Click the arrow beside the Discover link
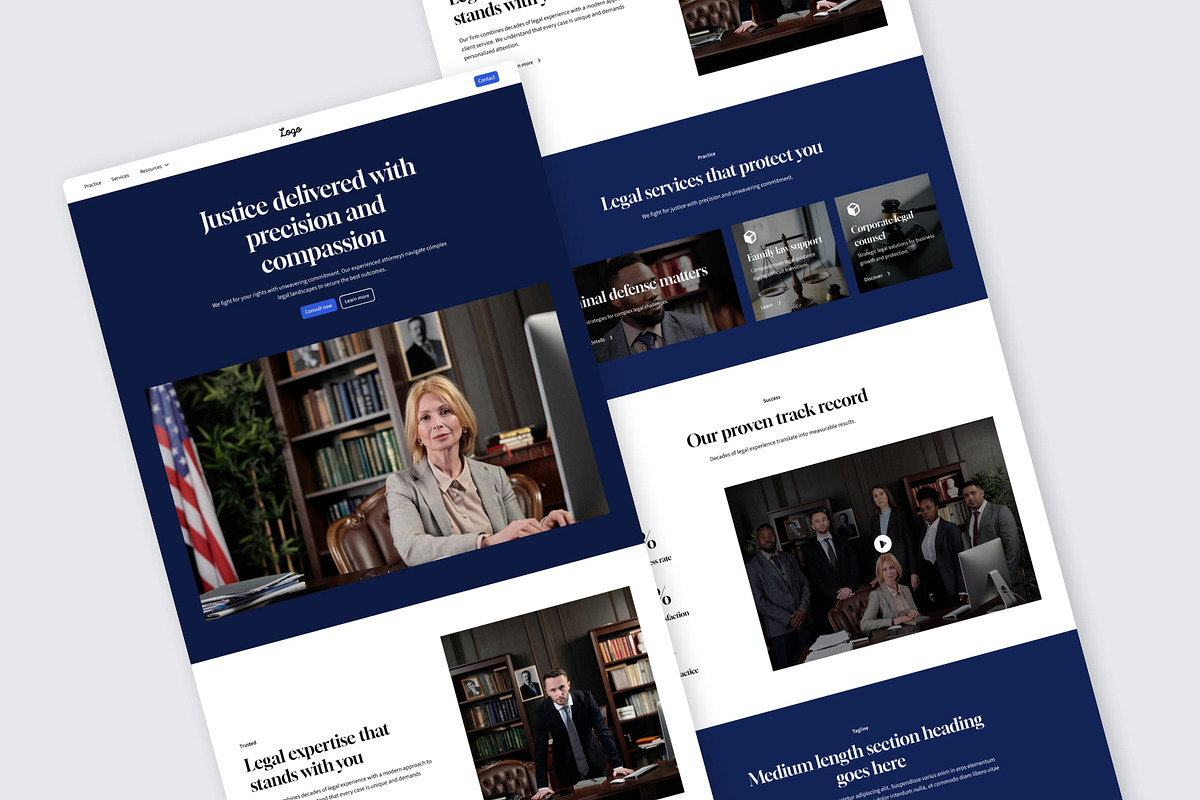Viewport: 1200px width, 800px height. pos(890,273)
